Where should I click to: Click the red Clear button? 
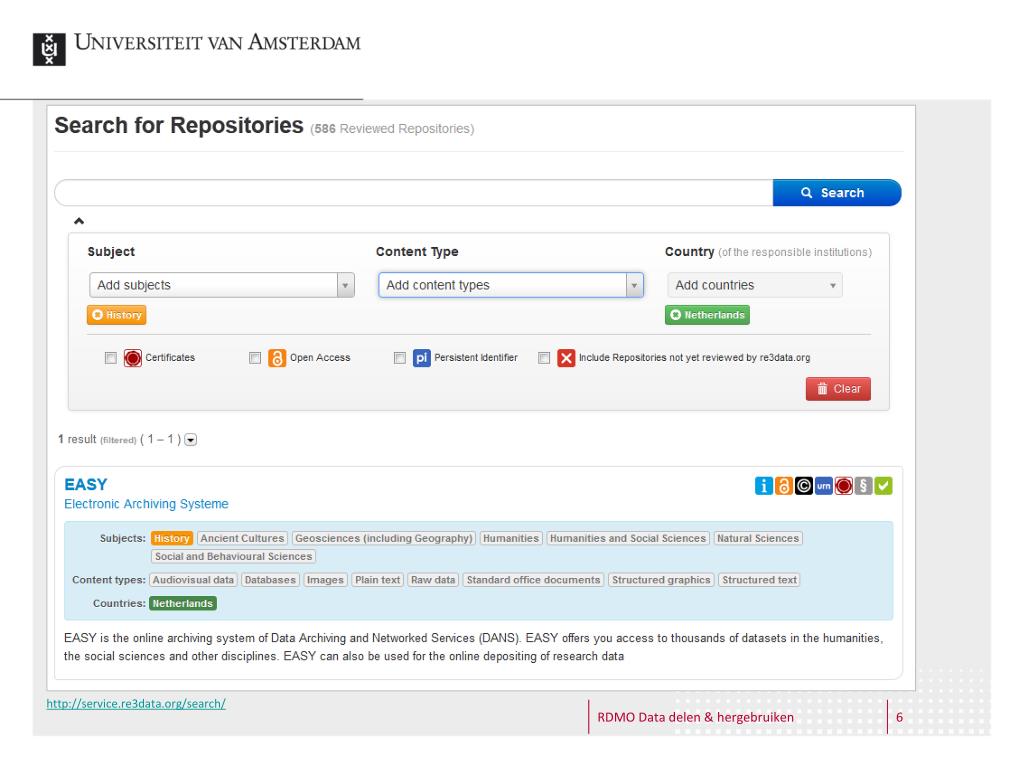838,389
